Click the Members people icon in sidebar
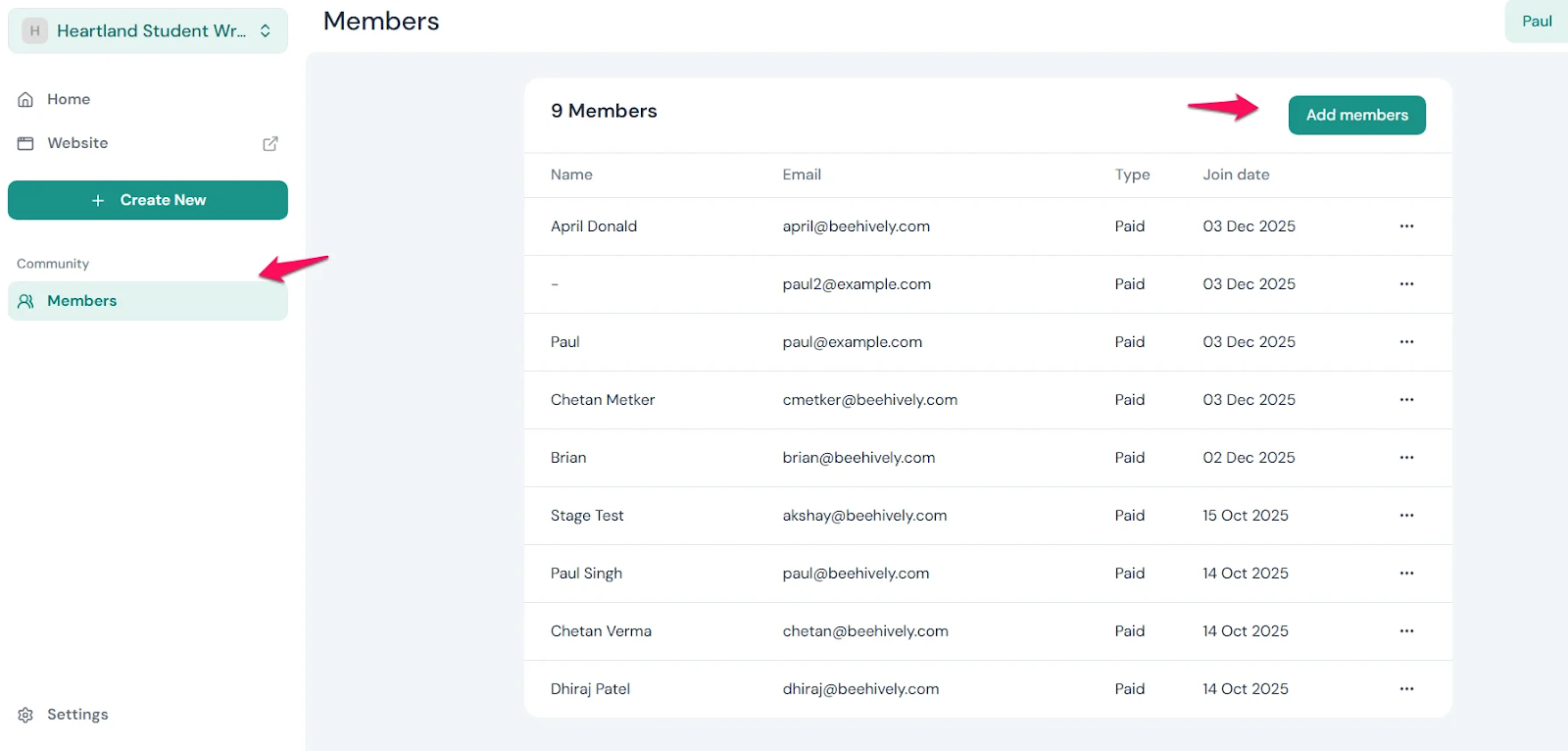1568x751 pixels. tap(26, 301)
